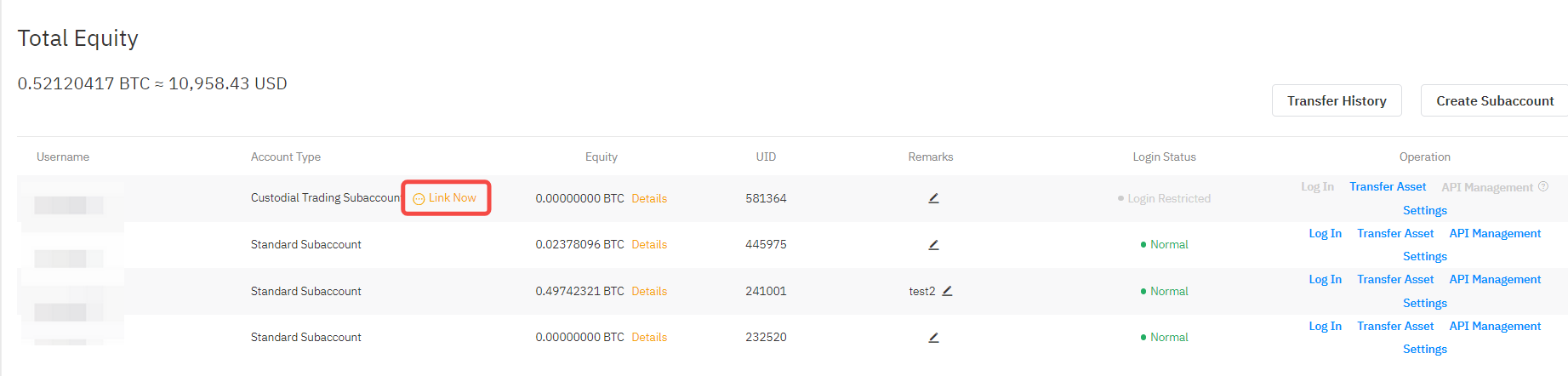View Details for 0.49742321 BTC equity
The image size is (1568, 376).
649,291
